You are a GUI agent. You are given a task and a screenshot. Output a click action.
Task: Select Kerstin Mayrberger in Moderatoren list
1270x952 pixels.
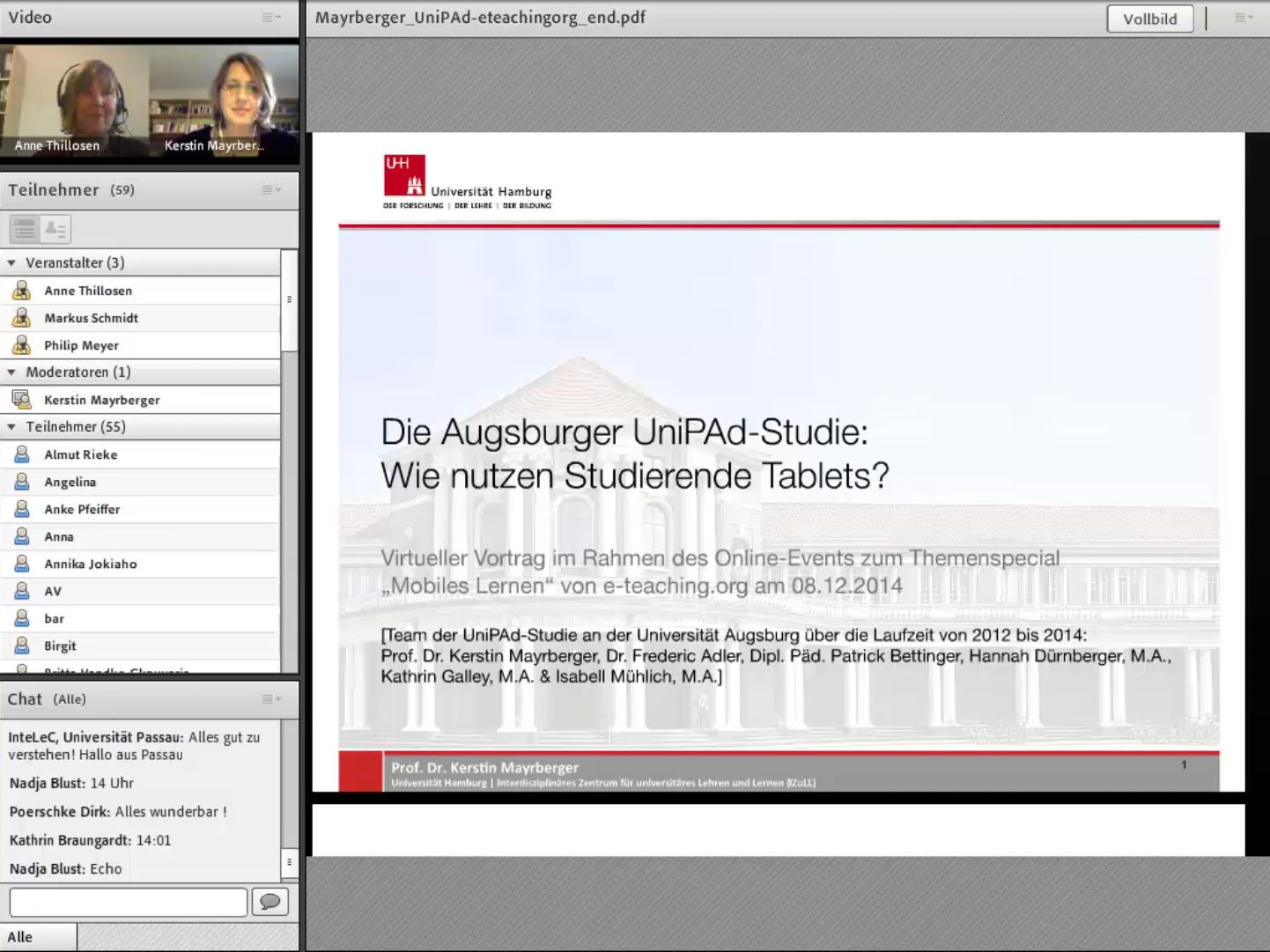[141, 400]
